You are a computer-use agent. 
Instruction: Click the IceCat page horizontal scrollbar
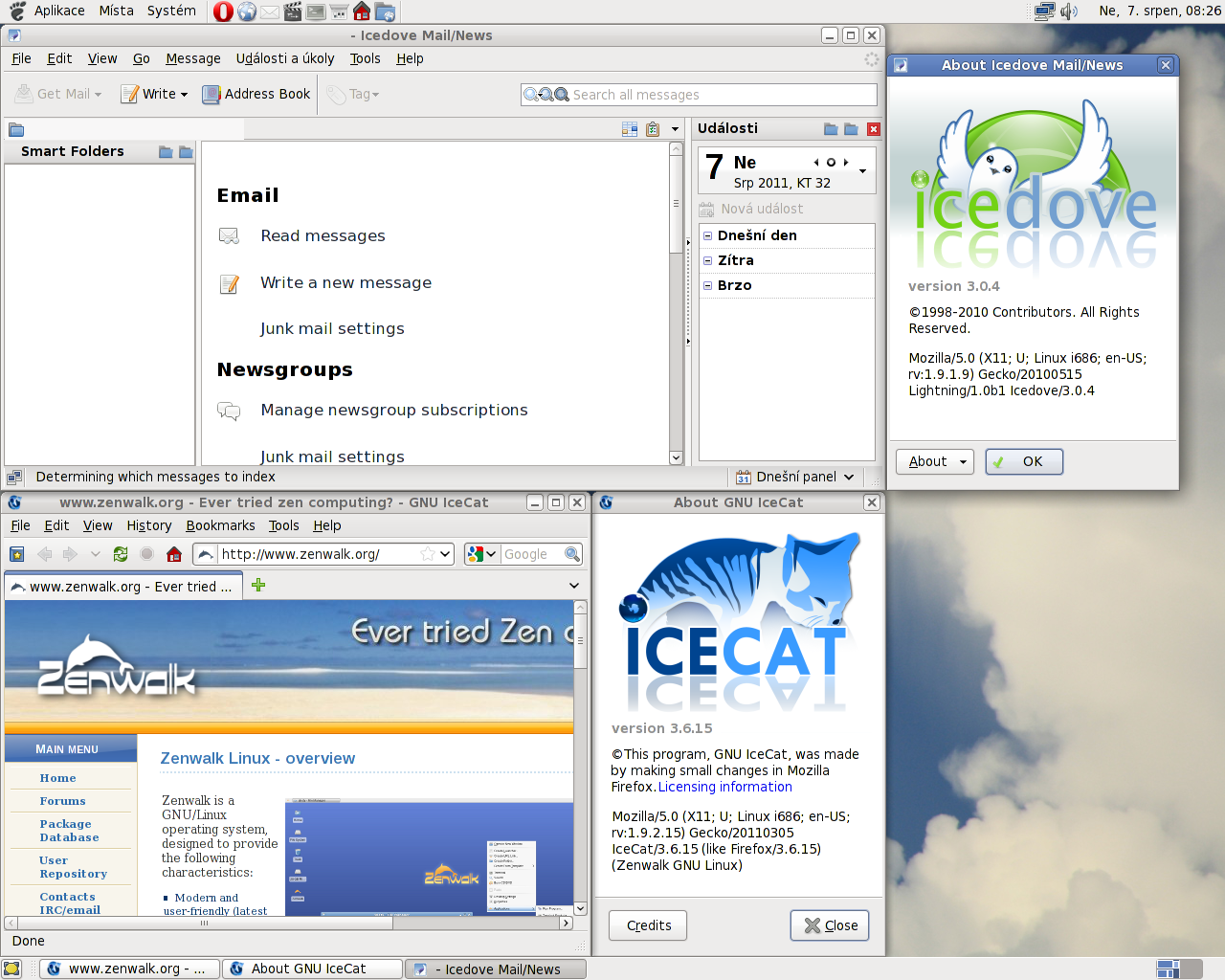(x=289, y=924)
